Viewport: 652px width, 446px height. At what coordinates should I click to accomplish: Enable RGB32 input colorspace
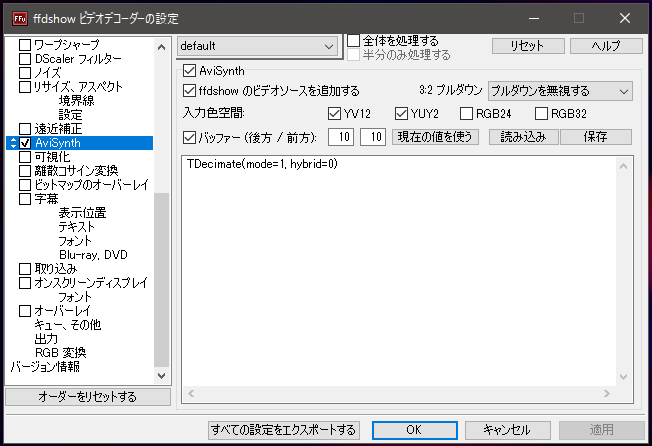[x=541, y=113]
